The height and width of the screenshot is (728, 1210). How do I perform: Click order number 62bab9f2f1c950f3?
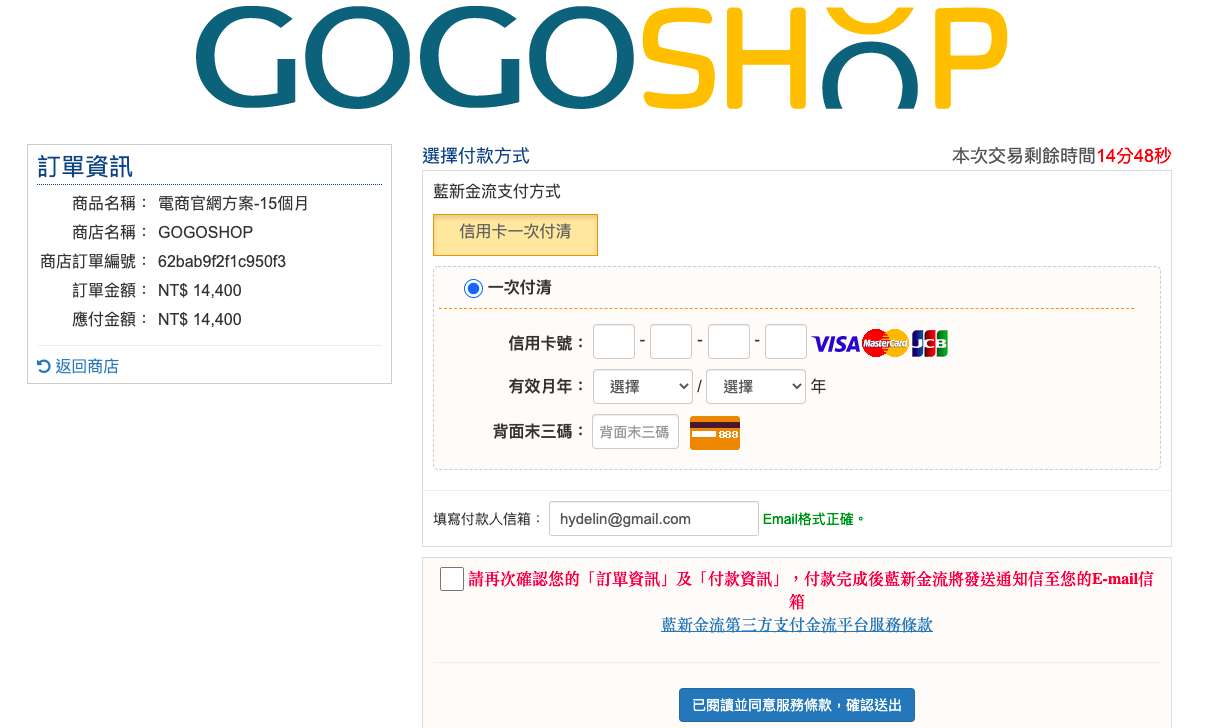pos(222,262)
